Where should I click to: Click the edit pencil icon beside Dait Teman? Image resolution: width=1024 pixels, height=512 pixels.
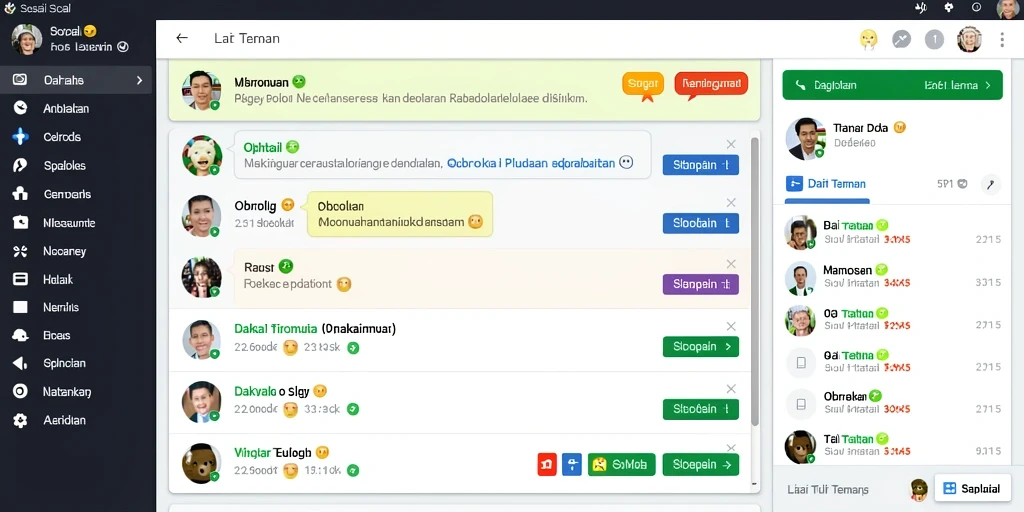click(991, 185)
